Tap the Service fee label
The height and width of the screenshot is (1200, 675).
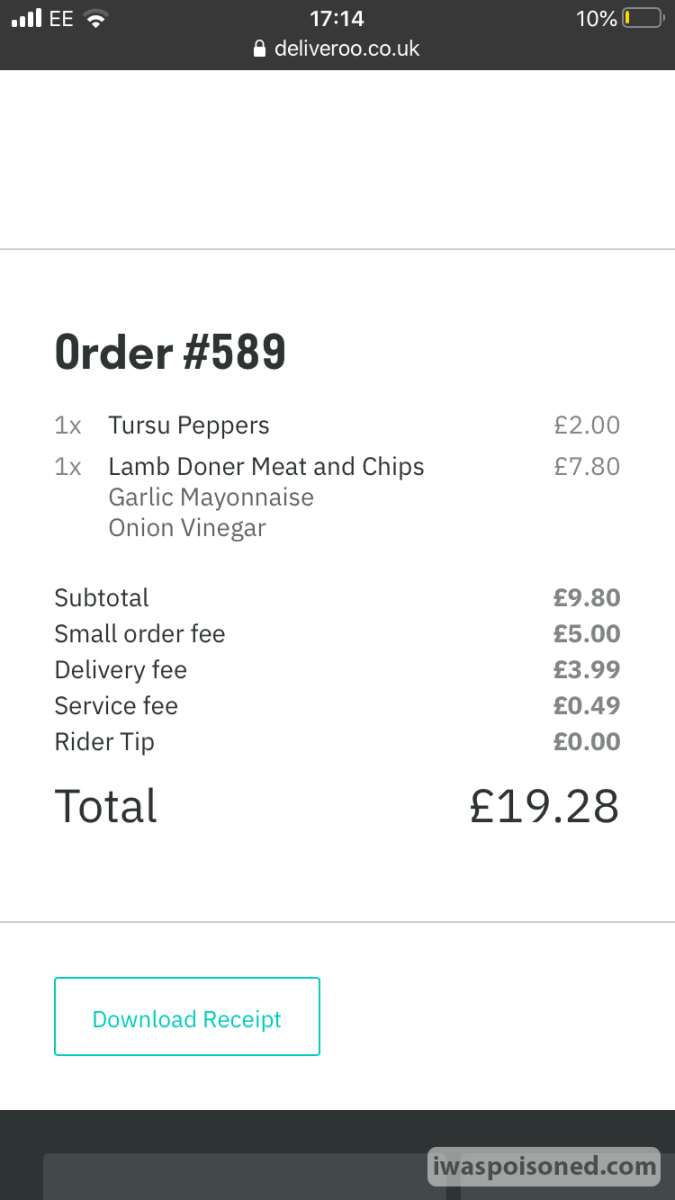point(116,706)
